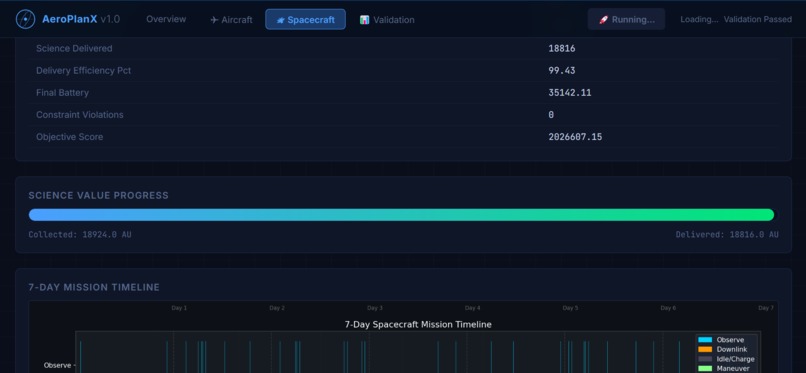Click the rocket icon in Running button

click(603, 20)
